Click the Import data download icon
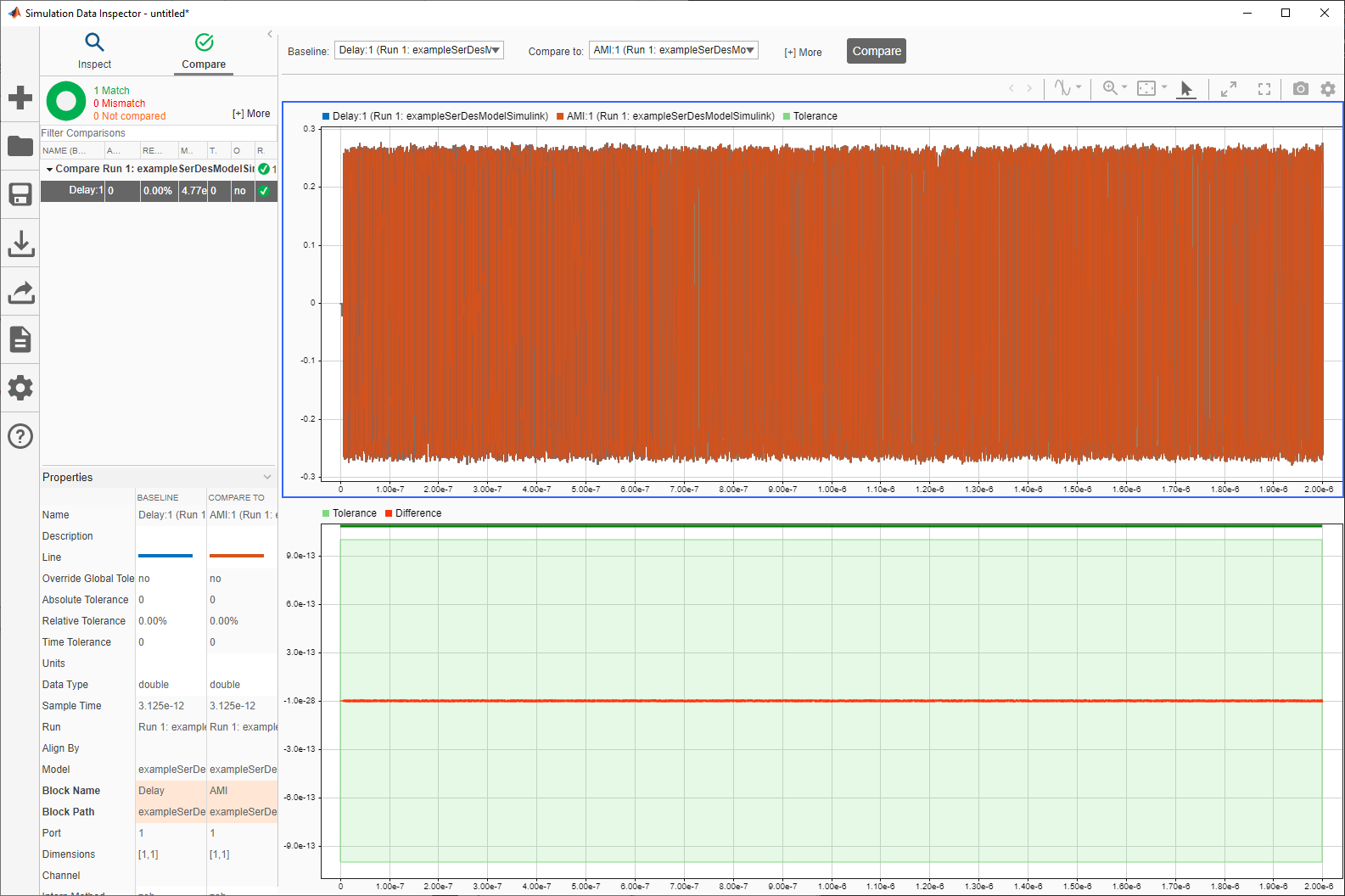 (x=20, y=244)
